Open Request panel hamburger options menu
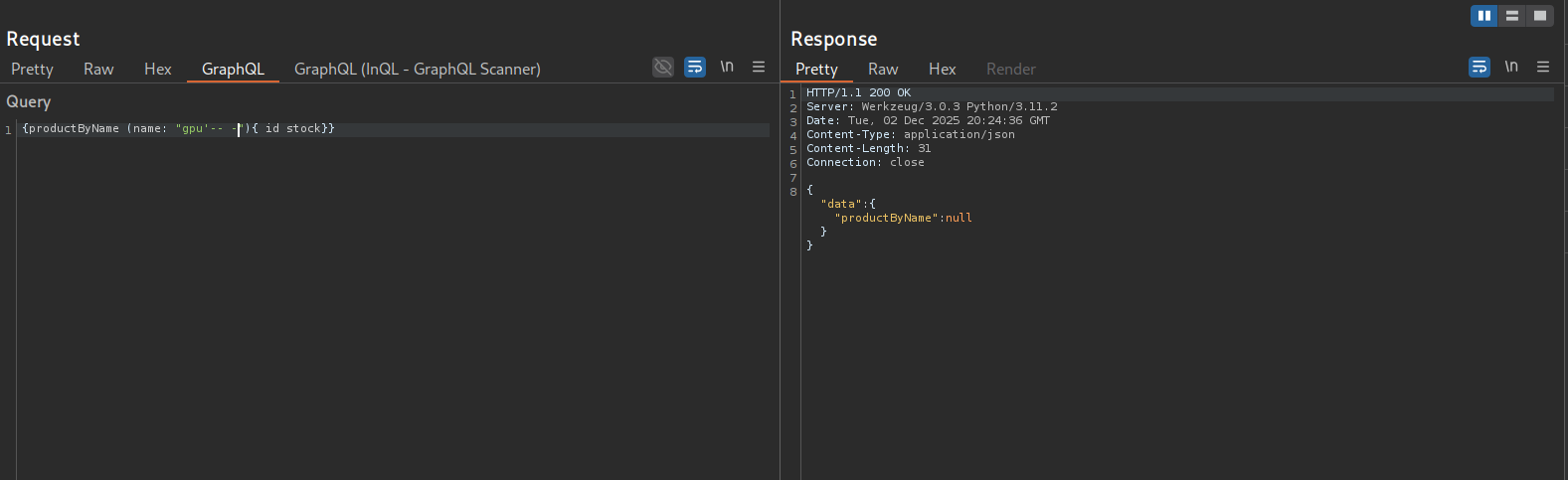Viewport: 1568px width, 480px height. 759,67
